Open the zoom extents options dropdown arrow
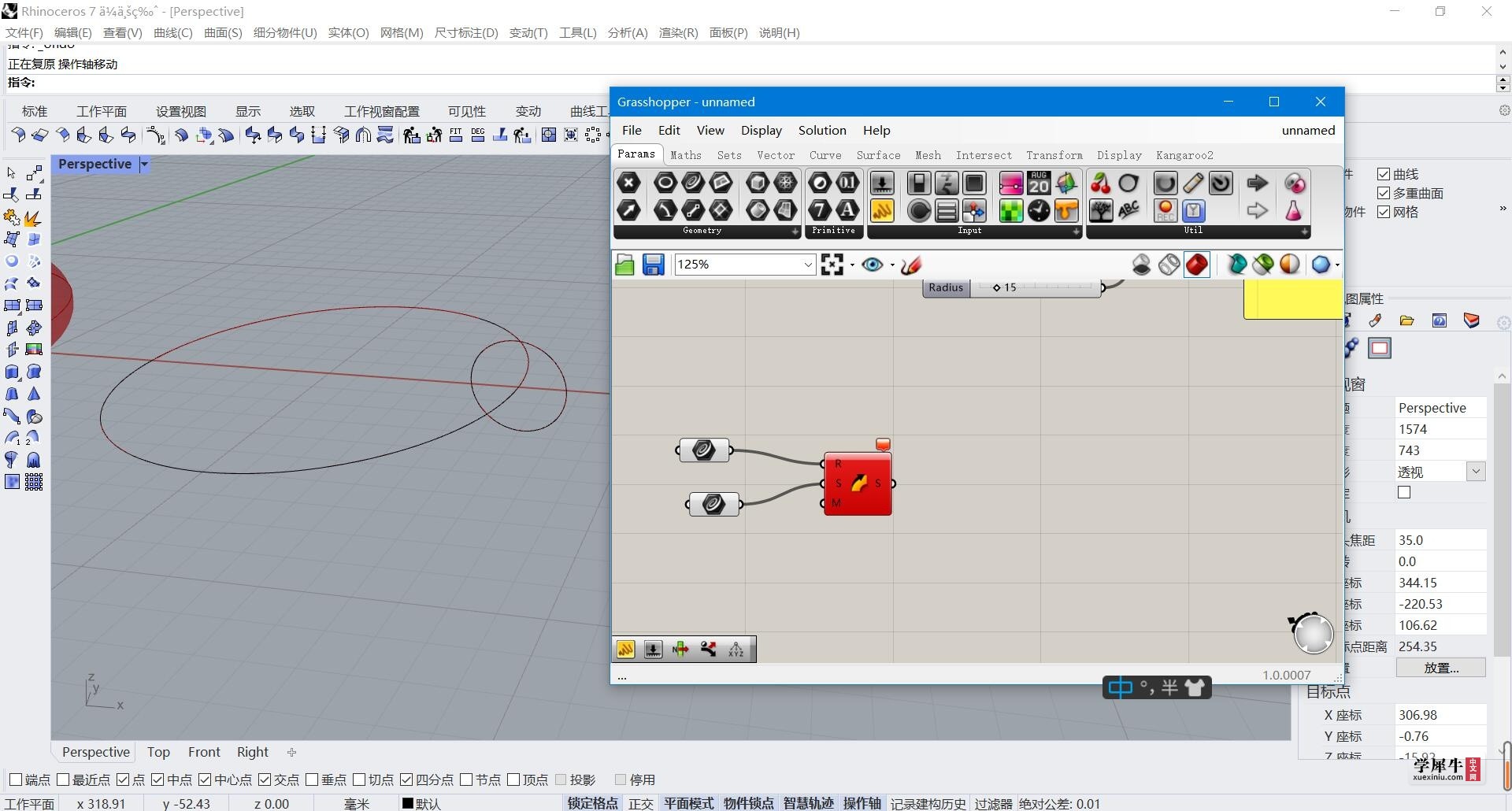1512x811 pixels. (x=851, y=265)
